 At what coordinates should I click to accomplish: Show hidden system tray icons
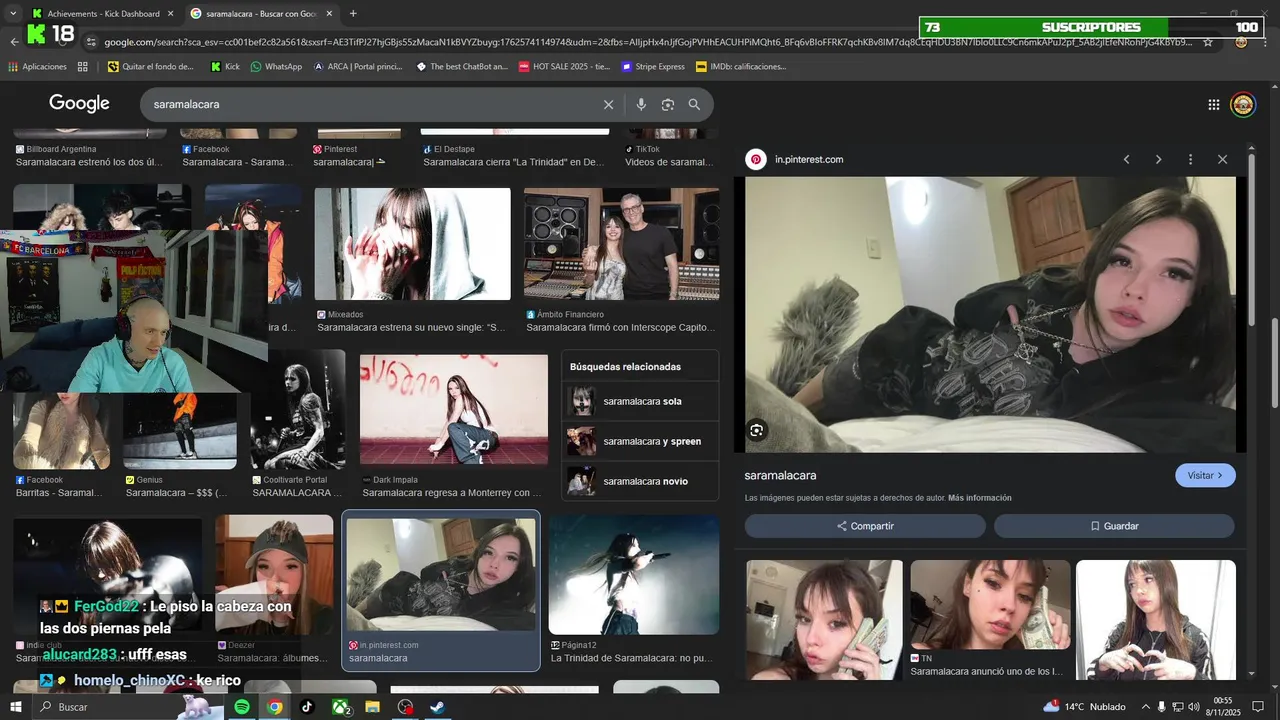[x=1146, y=707]
